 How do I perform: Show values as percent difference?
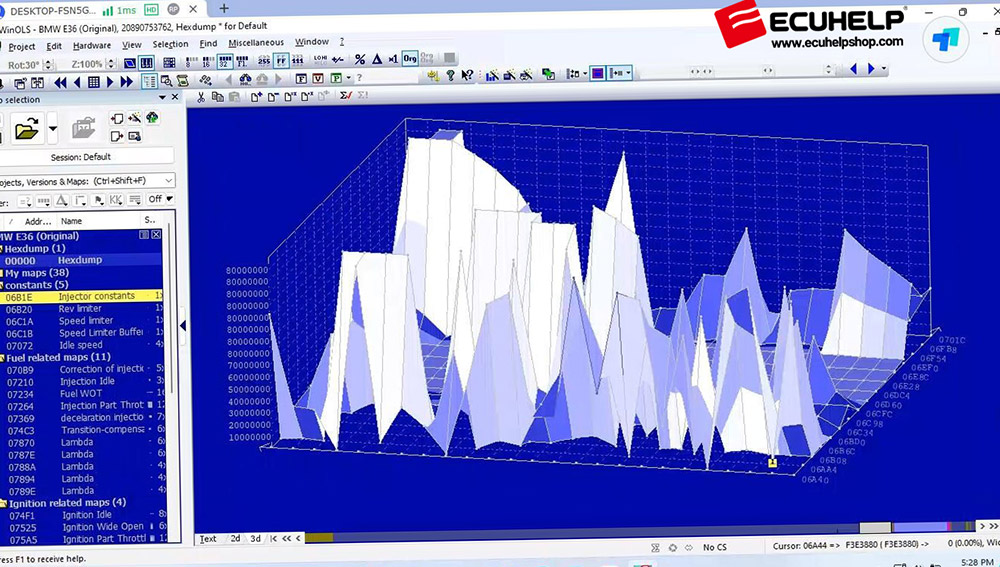coord(360,59)
